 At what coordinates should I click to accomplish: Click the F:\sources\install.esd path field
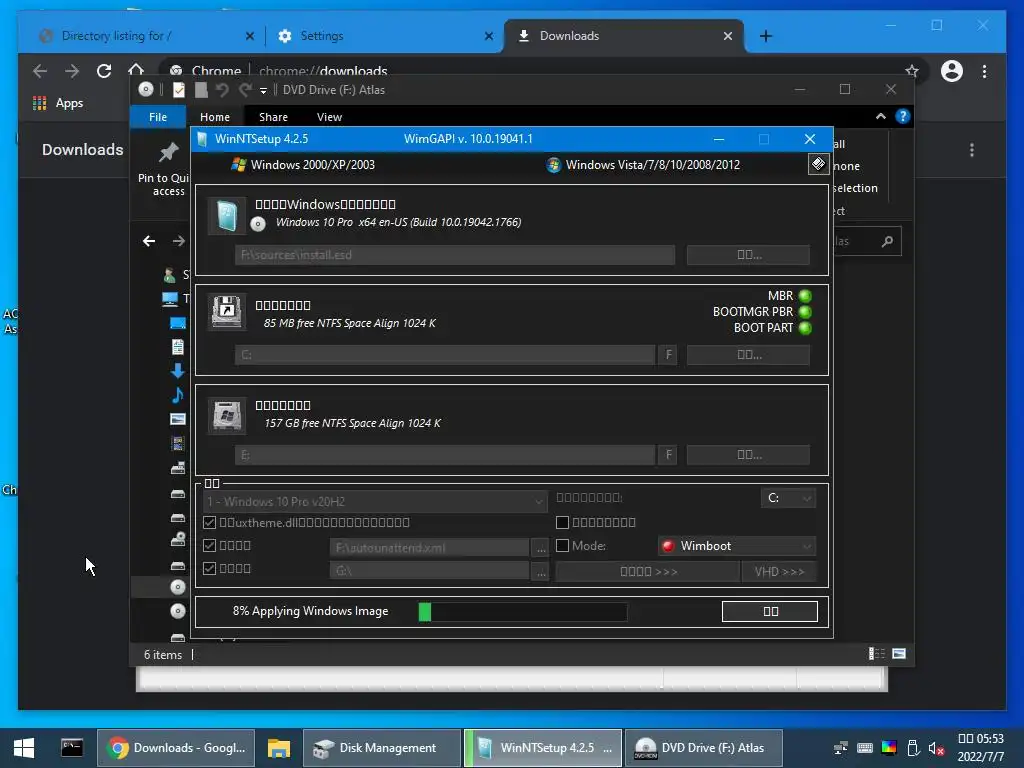click(455, 255)
